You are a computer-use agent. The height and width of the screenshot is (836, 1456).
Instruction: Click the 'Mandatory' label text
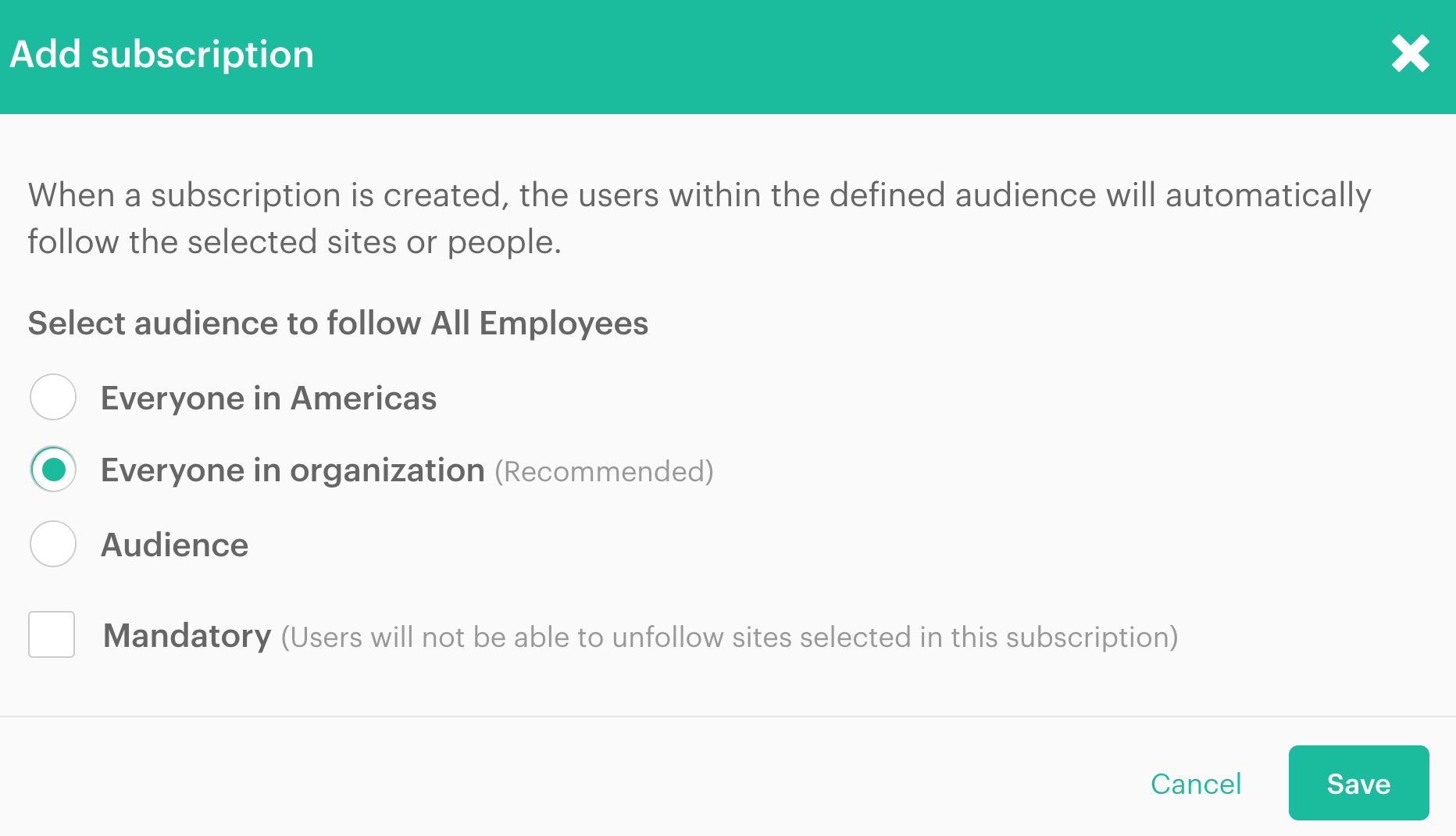click(x=187, y=636)
